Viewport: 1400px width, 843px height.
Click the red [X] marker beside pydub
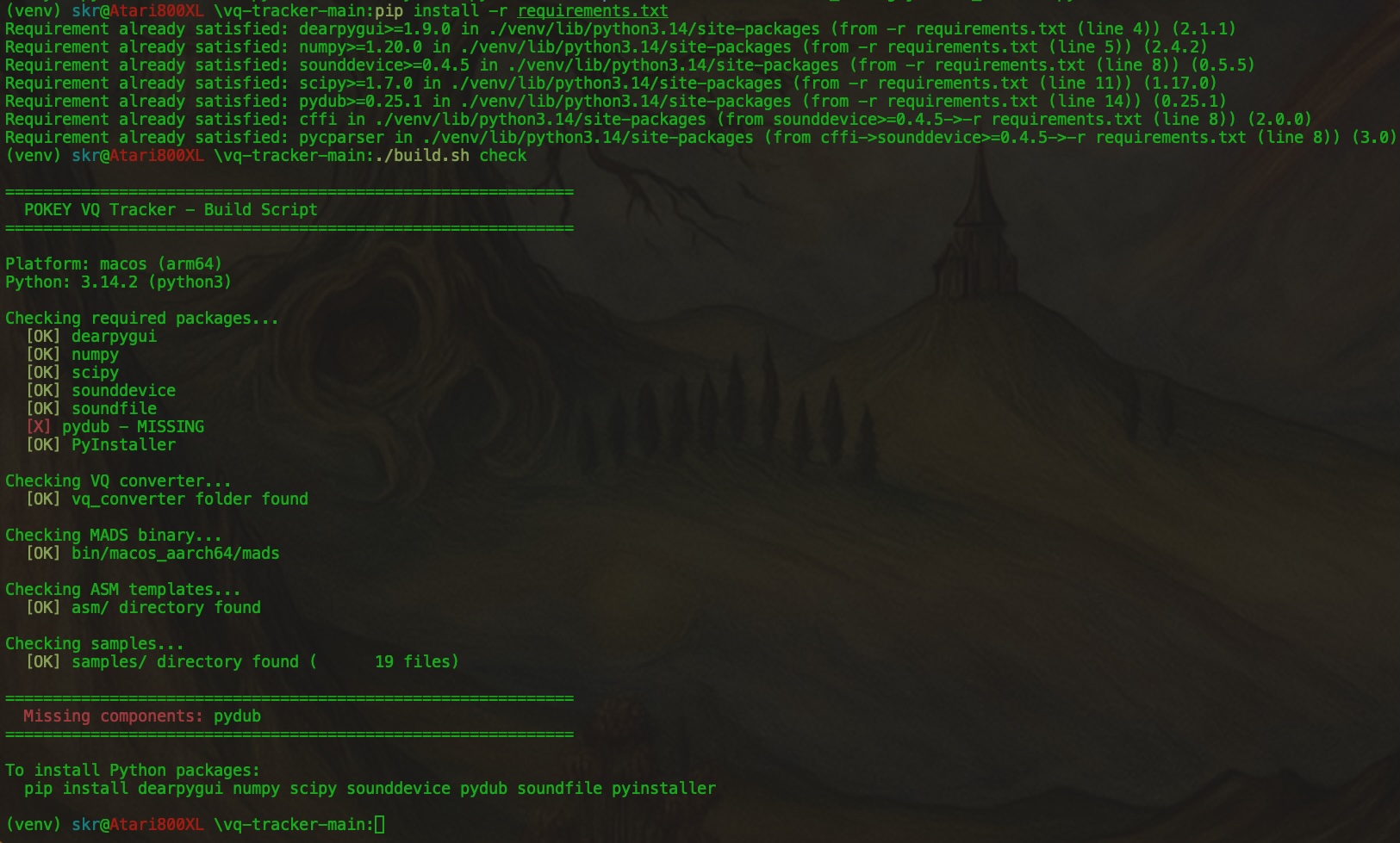[x=39, y=427]
